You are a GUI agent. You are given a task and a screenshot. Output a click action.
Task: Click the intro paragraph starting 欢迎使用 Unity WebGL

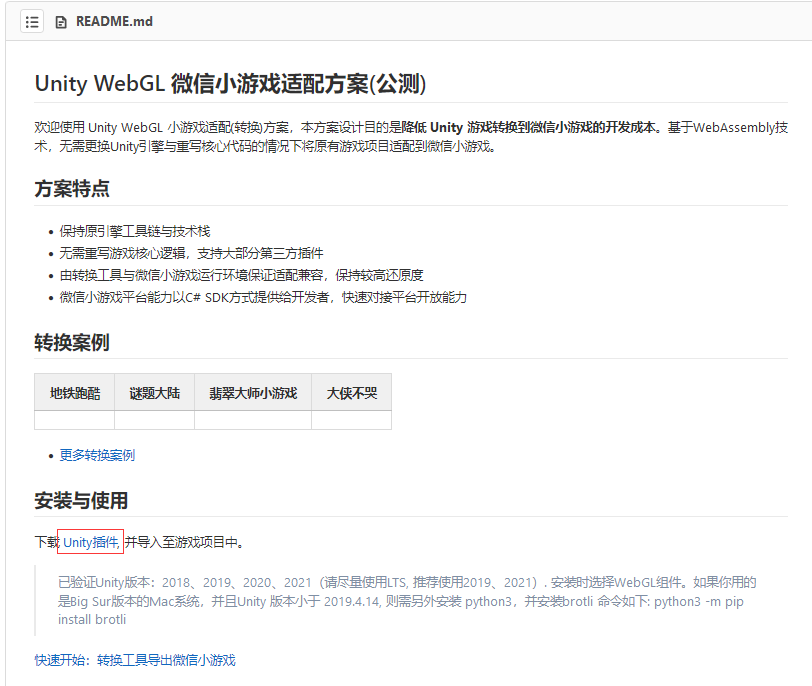coord(411,137)
